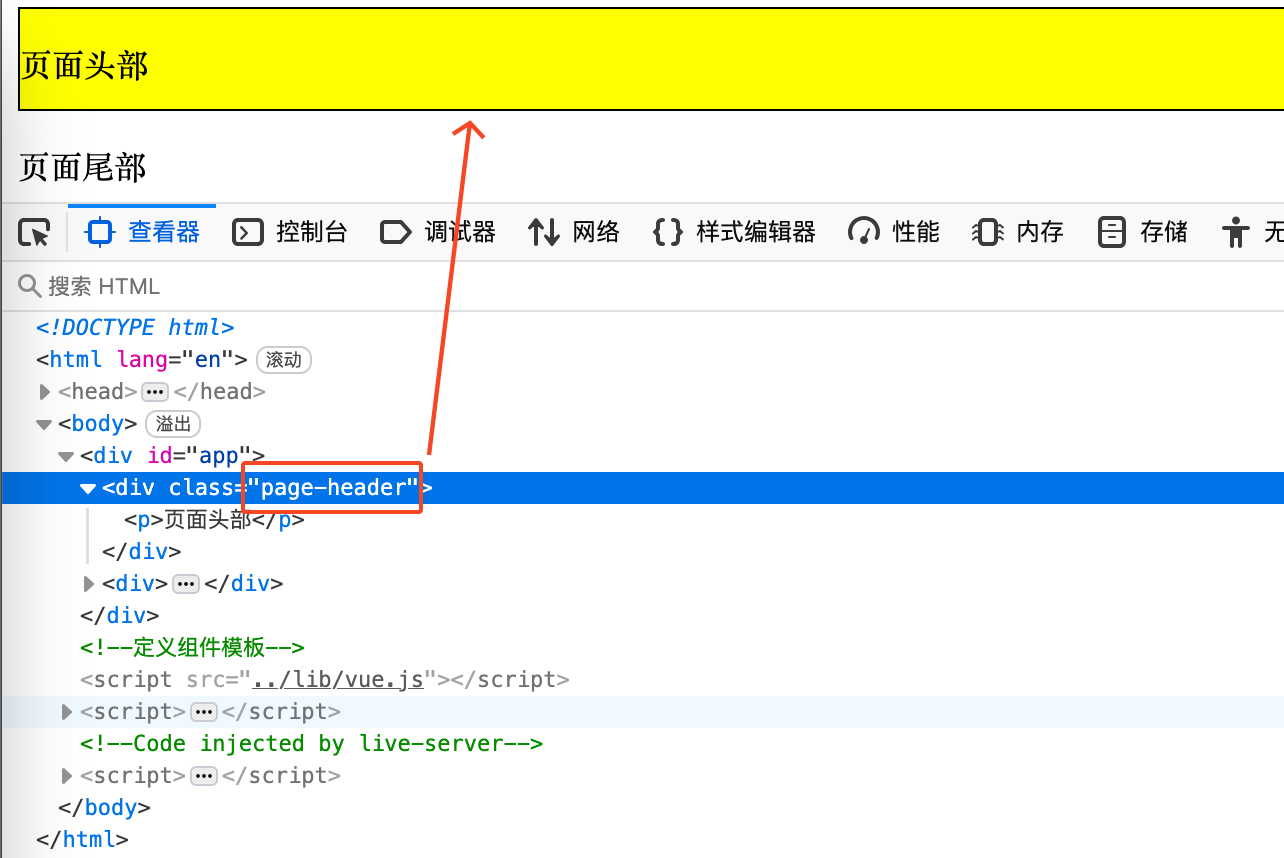Click the 滚动 badge on html element
Screen dimensions: 1284x858
[284, 360]
